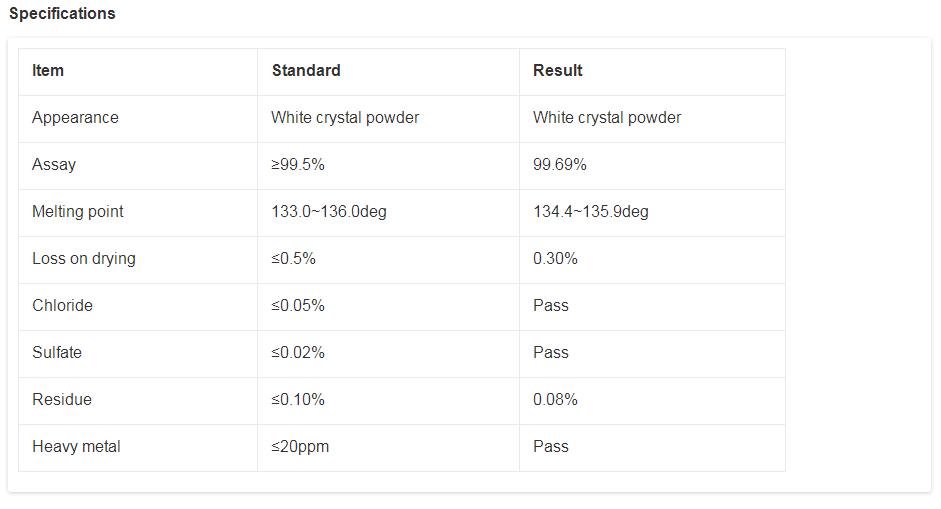Click the ≥99.5% assay standard cell
This screenshot has width=941, height=509.
pyautogui.click(x=298, y=165)
